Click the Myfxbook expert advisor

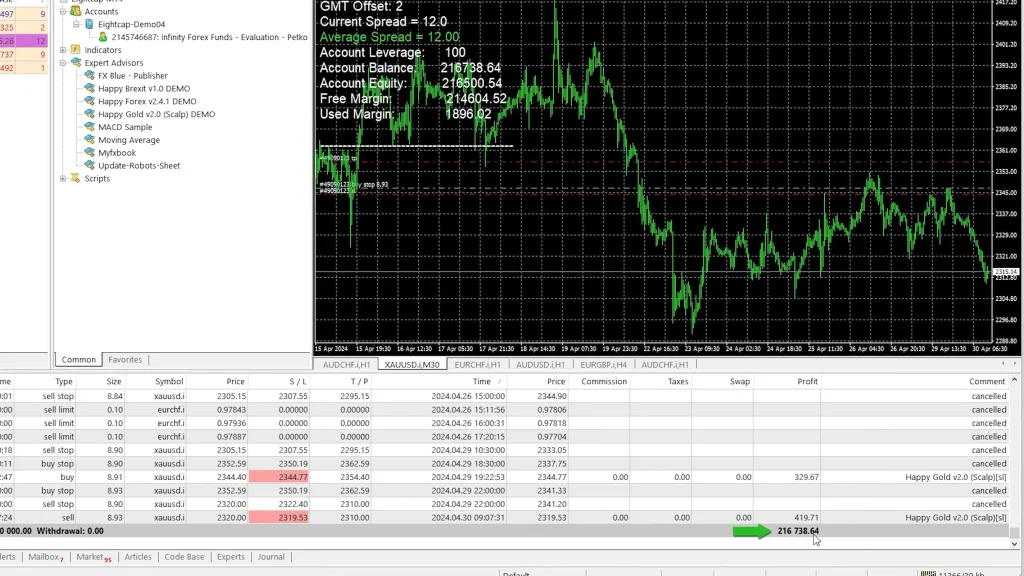[116, 153]
